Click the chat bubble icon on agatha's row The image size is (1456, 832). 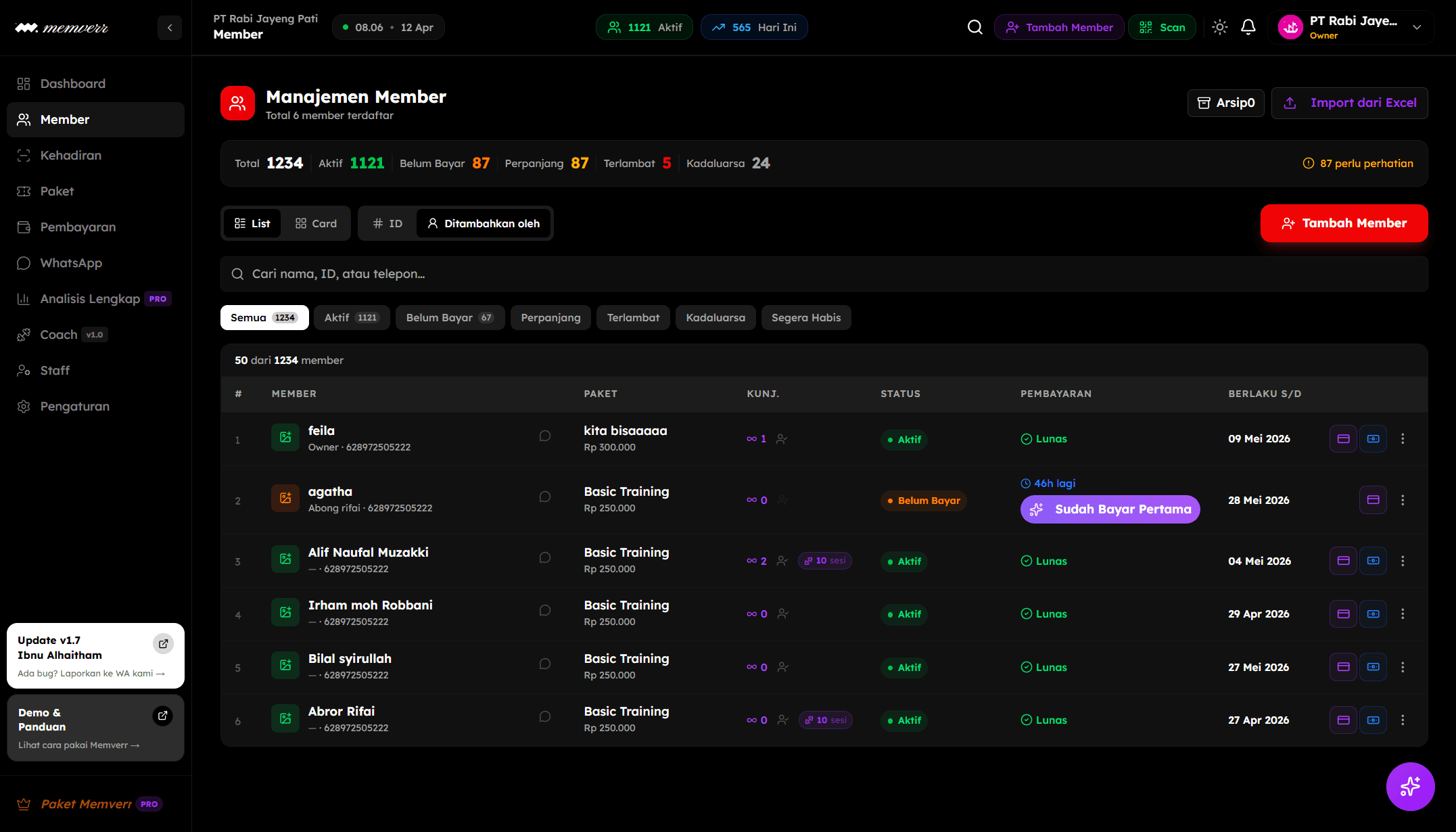[545, 496]
